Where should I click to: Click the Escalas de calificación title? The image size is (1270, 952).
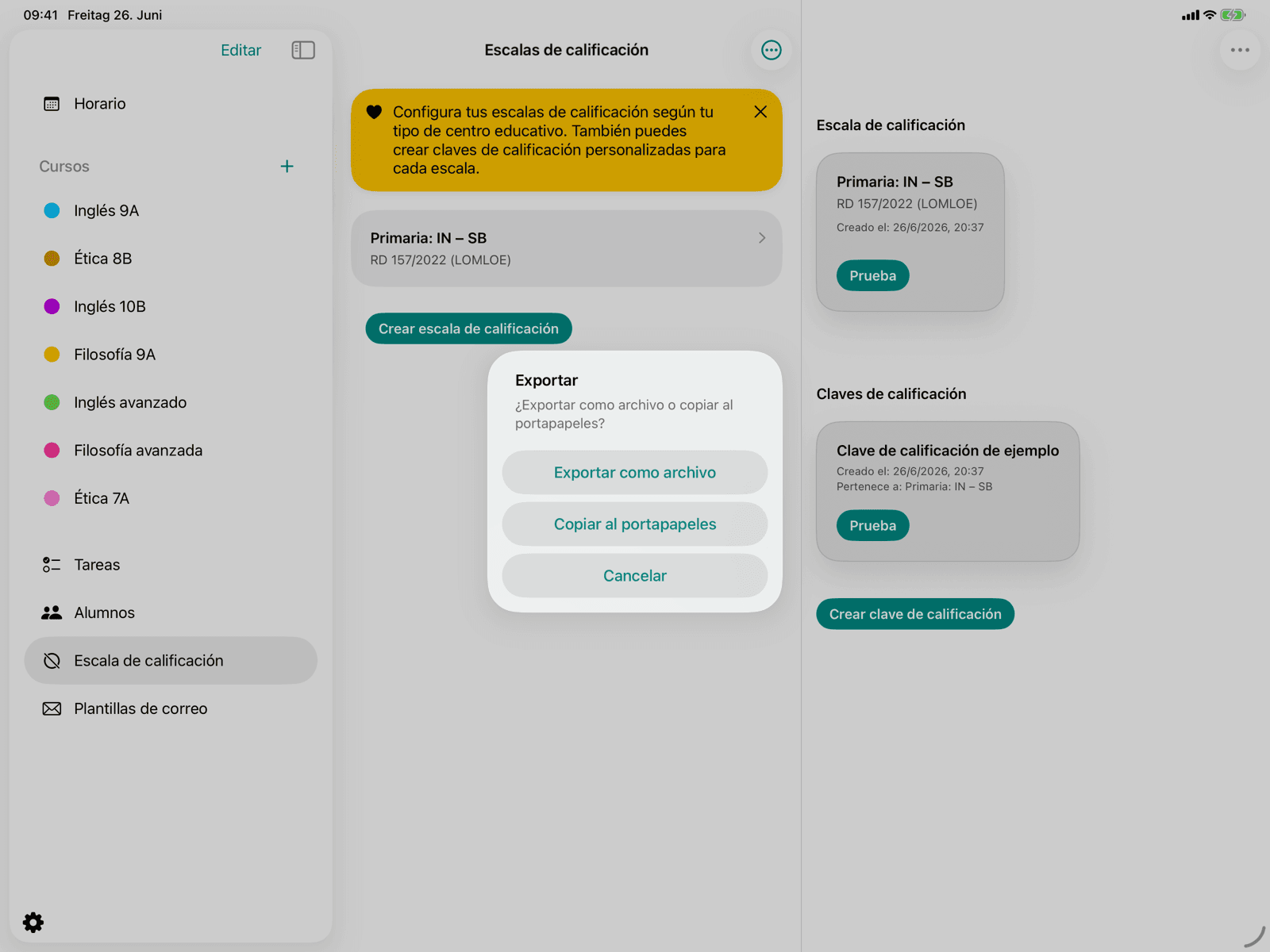[x=566, y=50]
